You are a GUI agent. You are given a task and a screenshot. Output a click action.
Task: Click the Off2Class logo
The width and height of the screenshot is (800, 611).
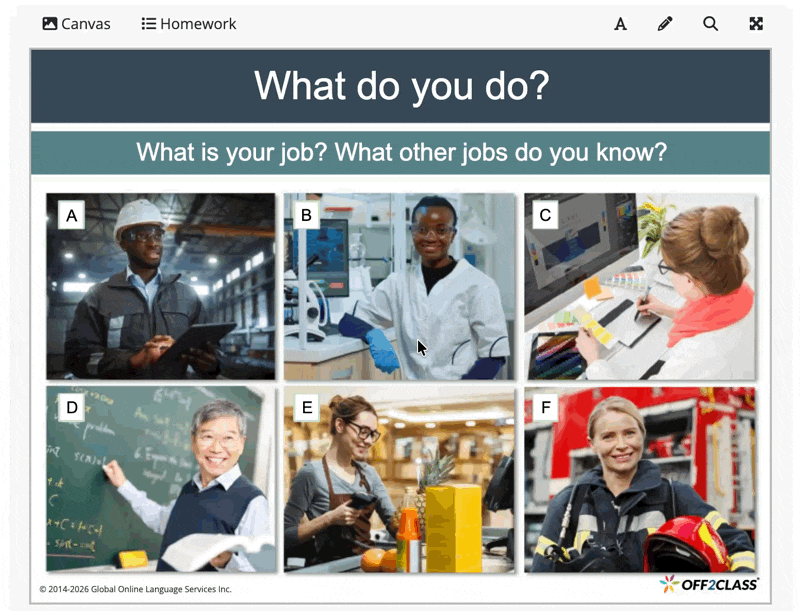(x=708, y=584)
